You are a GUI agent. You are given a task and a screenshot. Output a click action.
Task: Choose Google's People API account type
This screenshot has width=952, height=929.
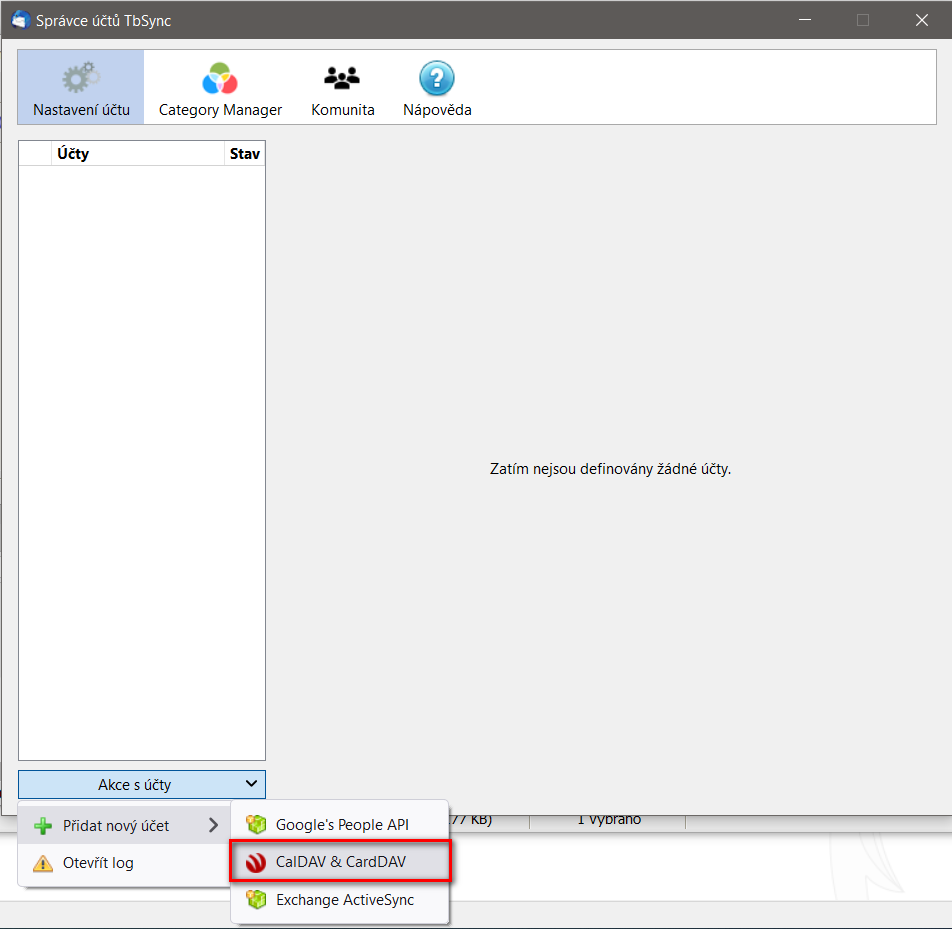[x=340, y=825]
